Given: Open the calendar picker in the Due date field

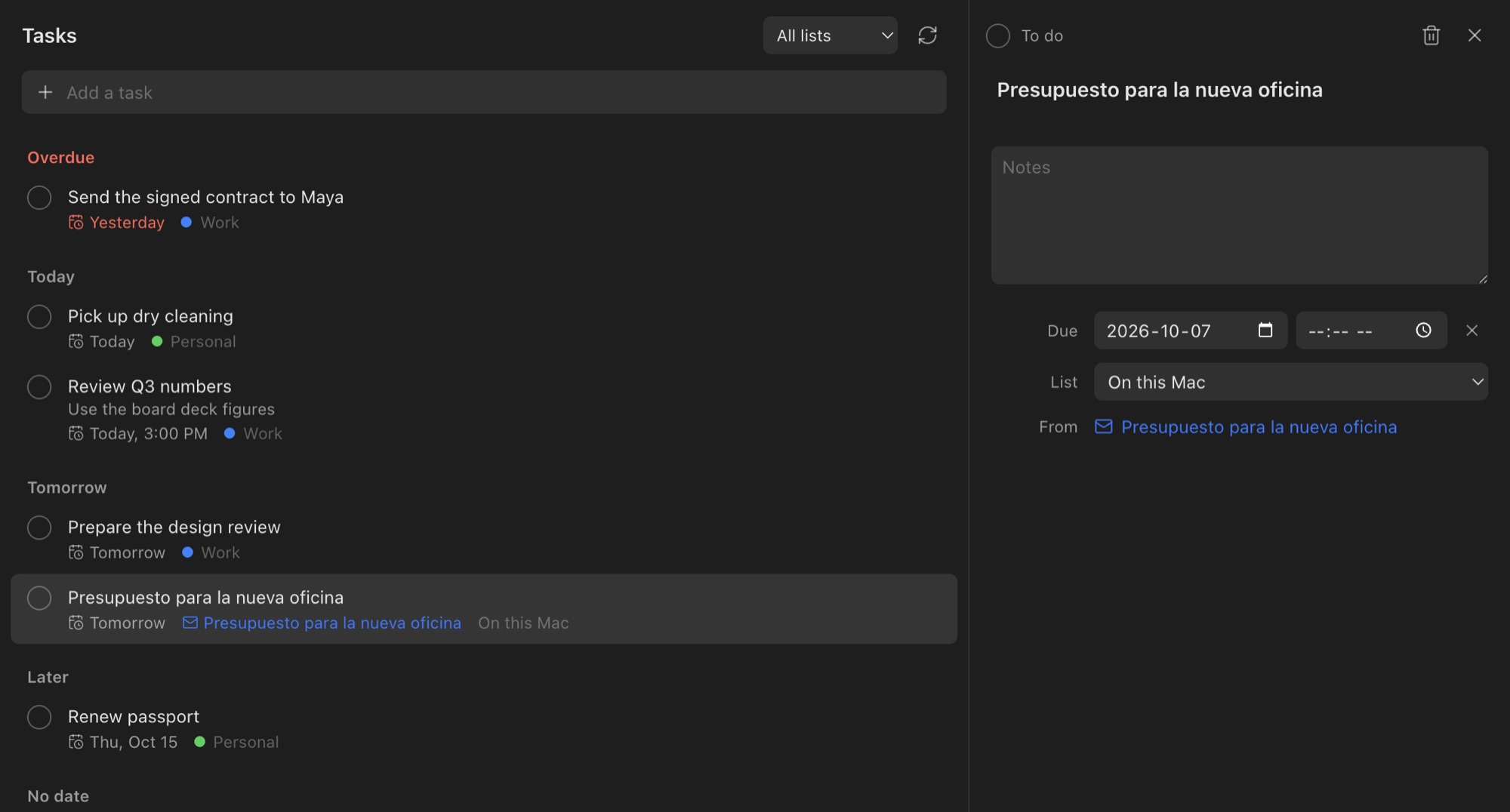Looking at the screenshot, I should [1265, 330].
